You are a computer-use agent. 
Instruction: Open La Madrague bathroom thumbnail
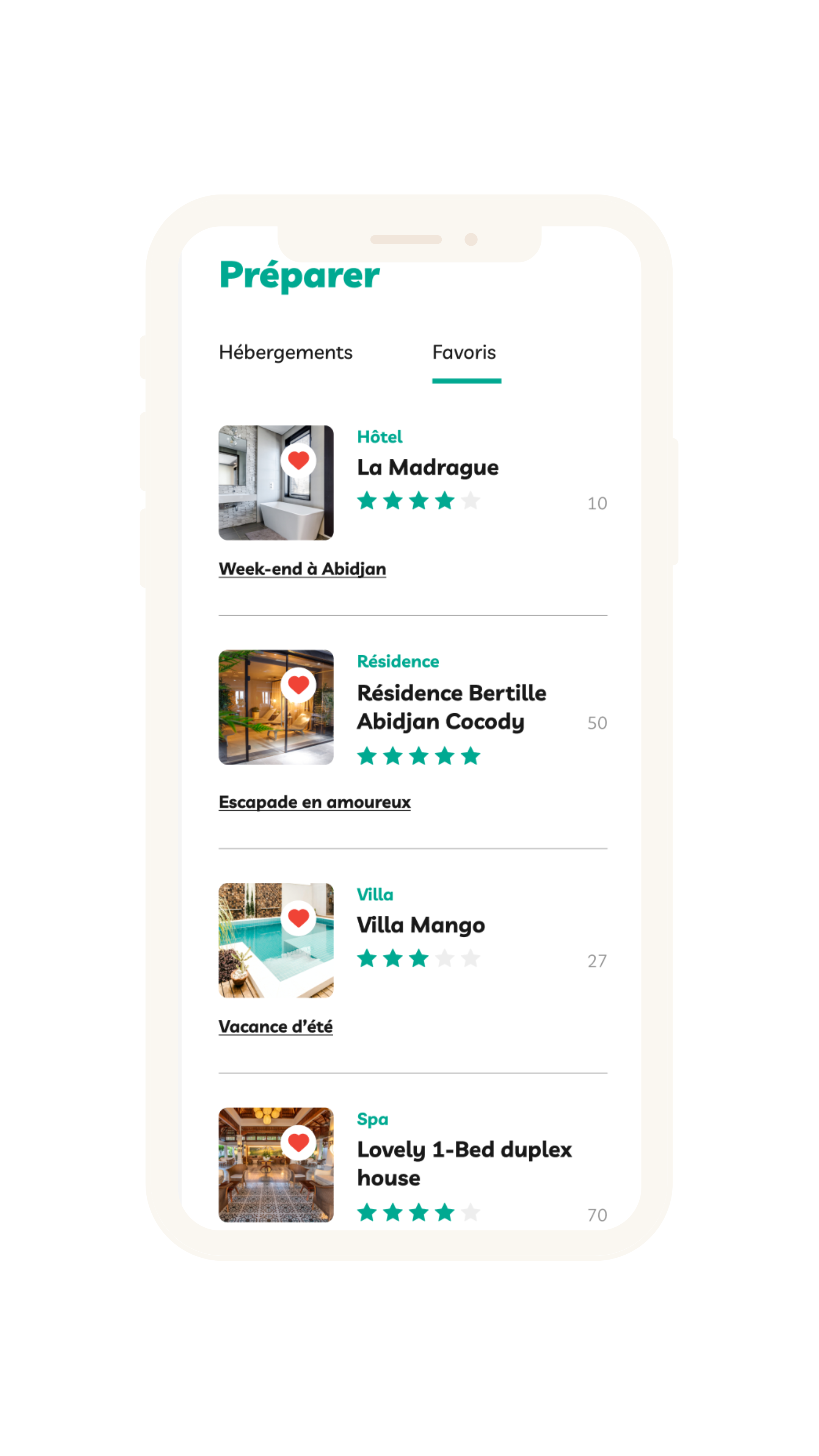click(x=276, y=483)
